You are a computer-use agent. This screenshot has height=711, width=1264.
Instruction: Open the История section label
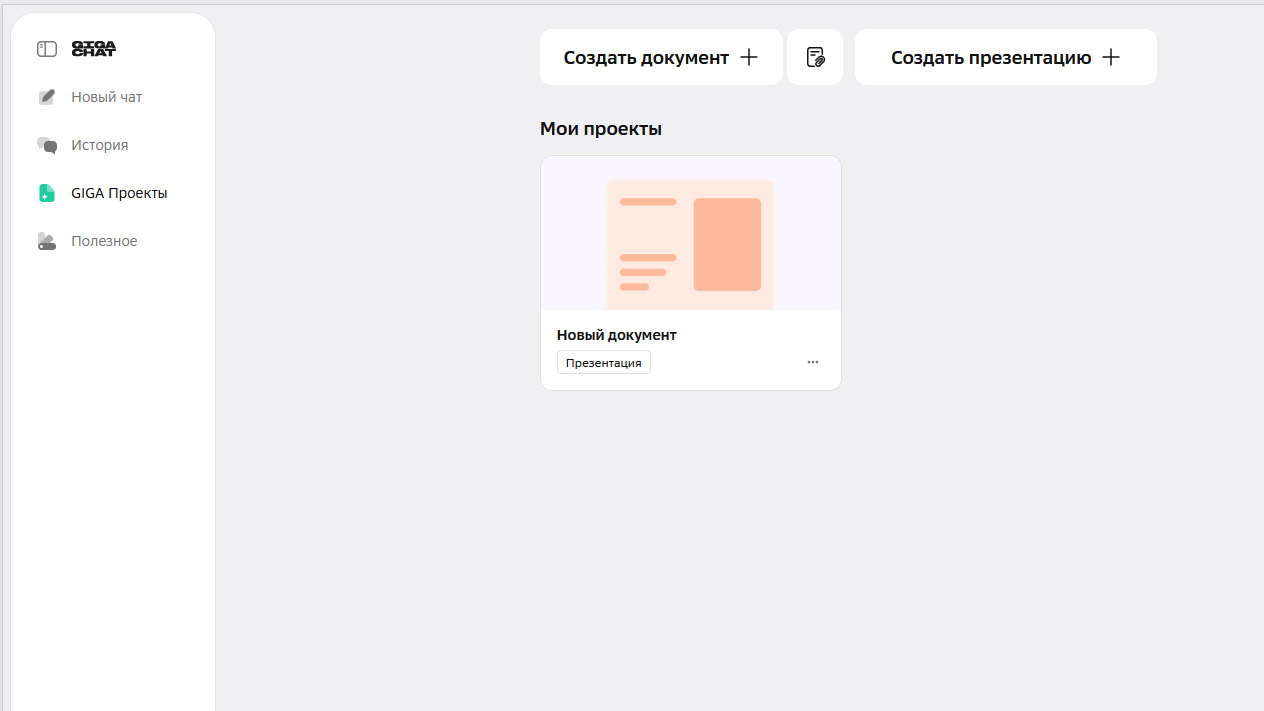coord(100,145)
